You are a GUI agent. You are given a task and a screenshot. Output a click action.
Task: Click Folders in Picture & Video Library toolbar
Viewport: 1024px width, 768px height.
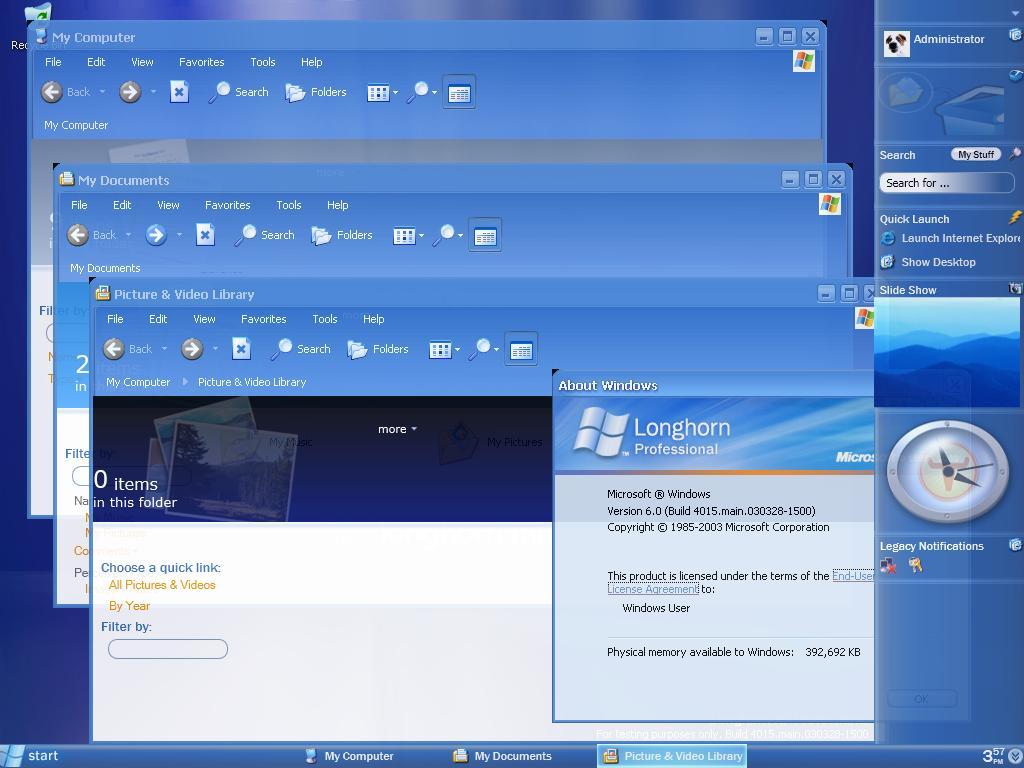(x=378, y=349)
